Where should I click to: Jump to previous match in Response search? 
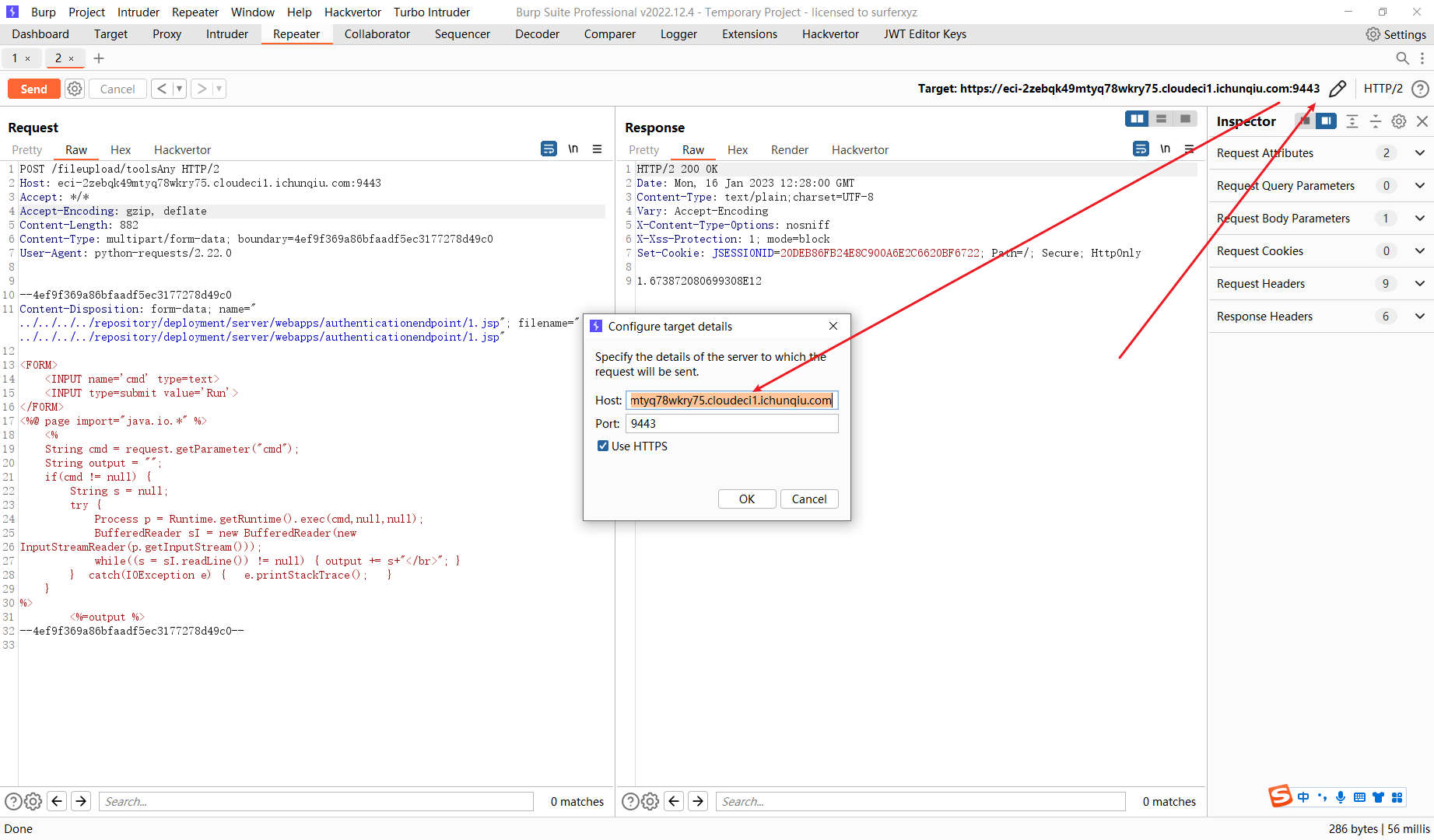675,801
